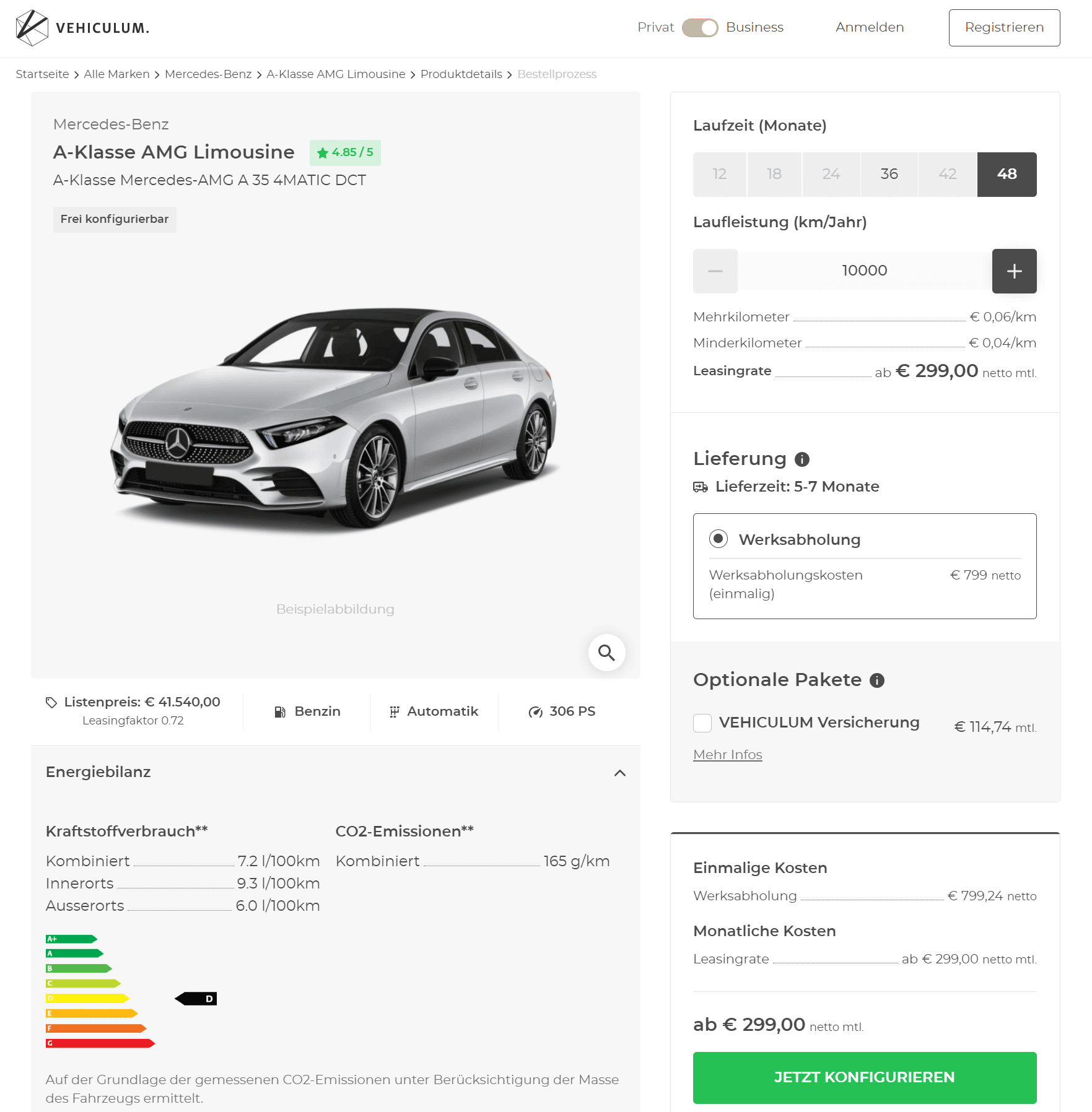
Task: Open image zoom magnifier icon
Action: tap(606, 653)
